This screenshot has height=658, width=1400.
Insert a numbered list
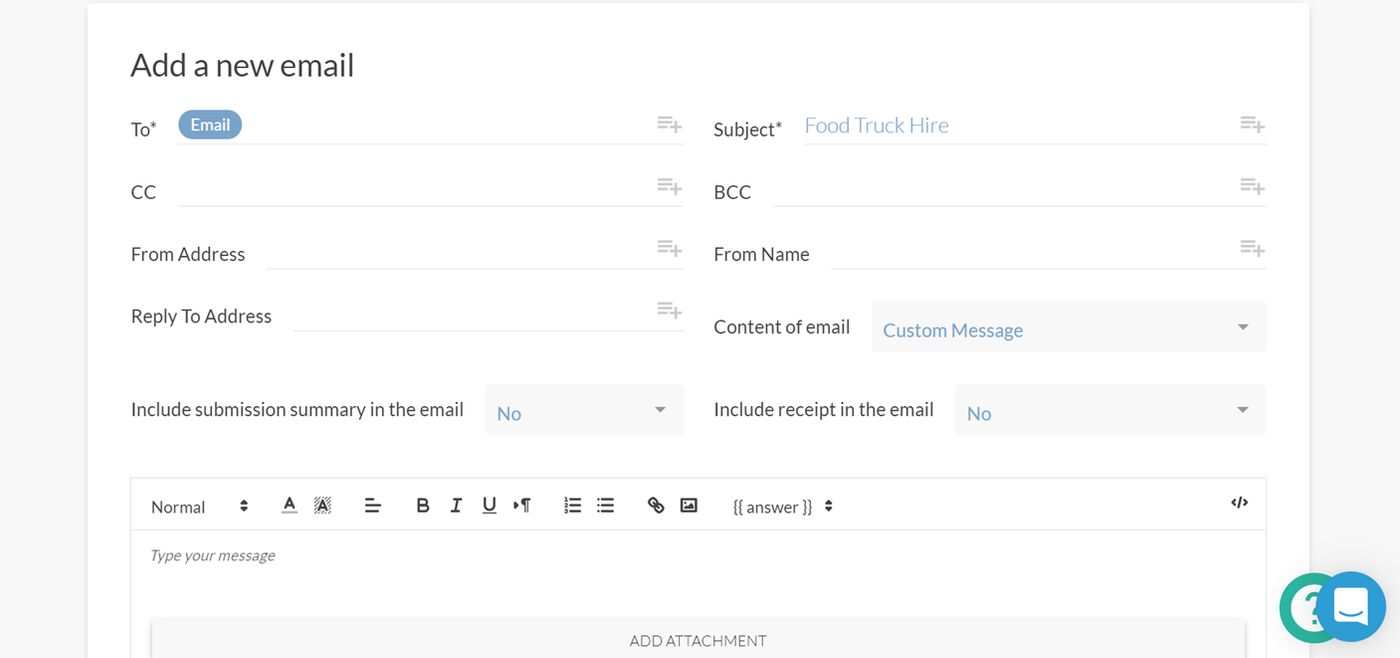572,506
